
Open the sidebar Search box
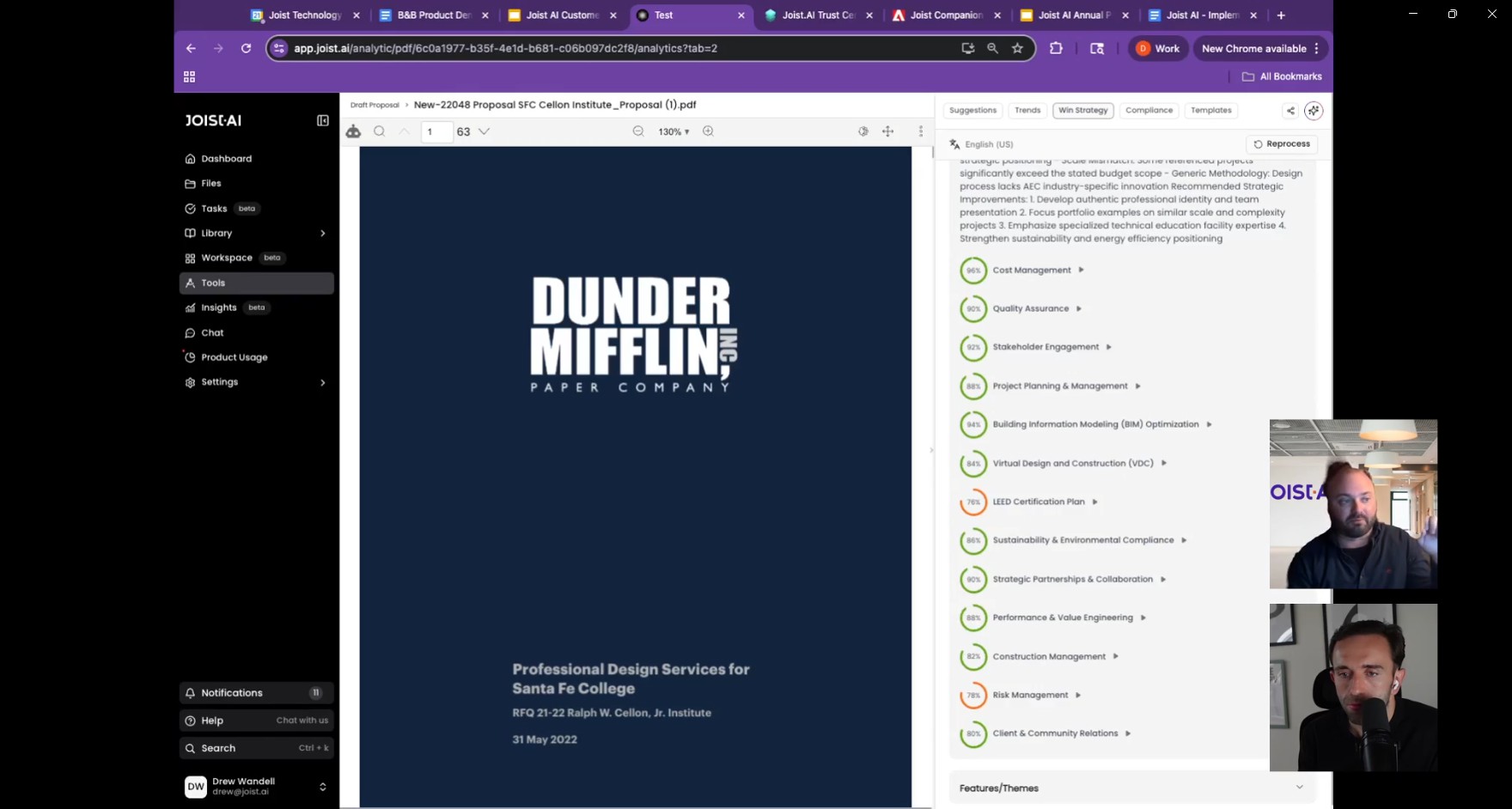[256, 748]
